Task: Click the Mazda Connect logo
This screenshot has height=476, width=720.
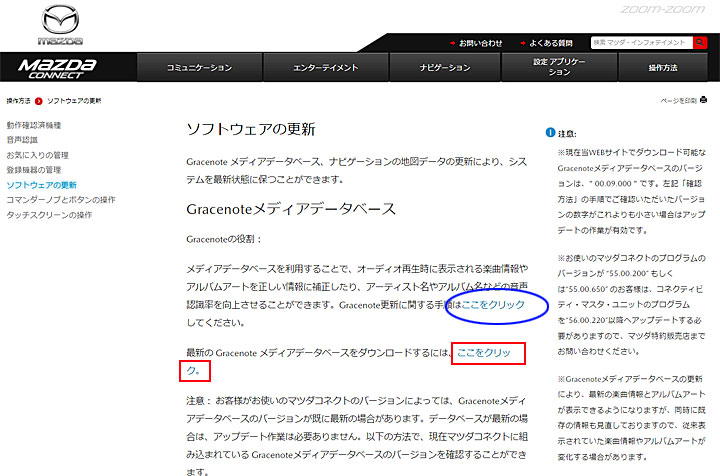Action: point(57,69)
